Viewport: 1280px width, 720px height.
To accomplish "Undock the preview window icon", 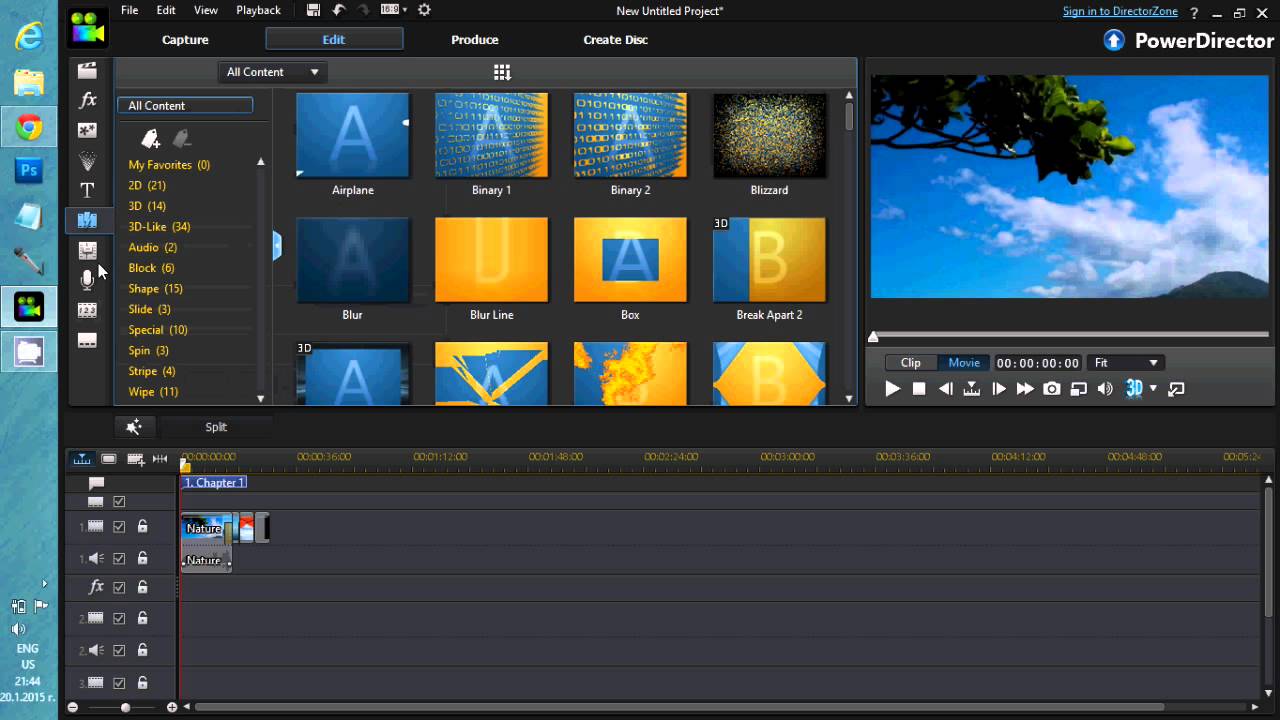I will click(1176, 389).
